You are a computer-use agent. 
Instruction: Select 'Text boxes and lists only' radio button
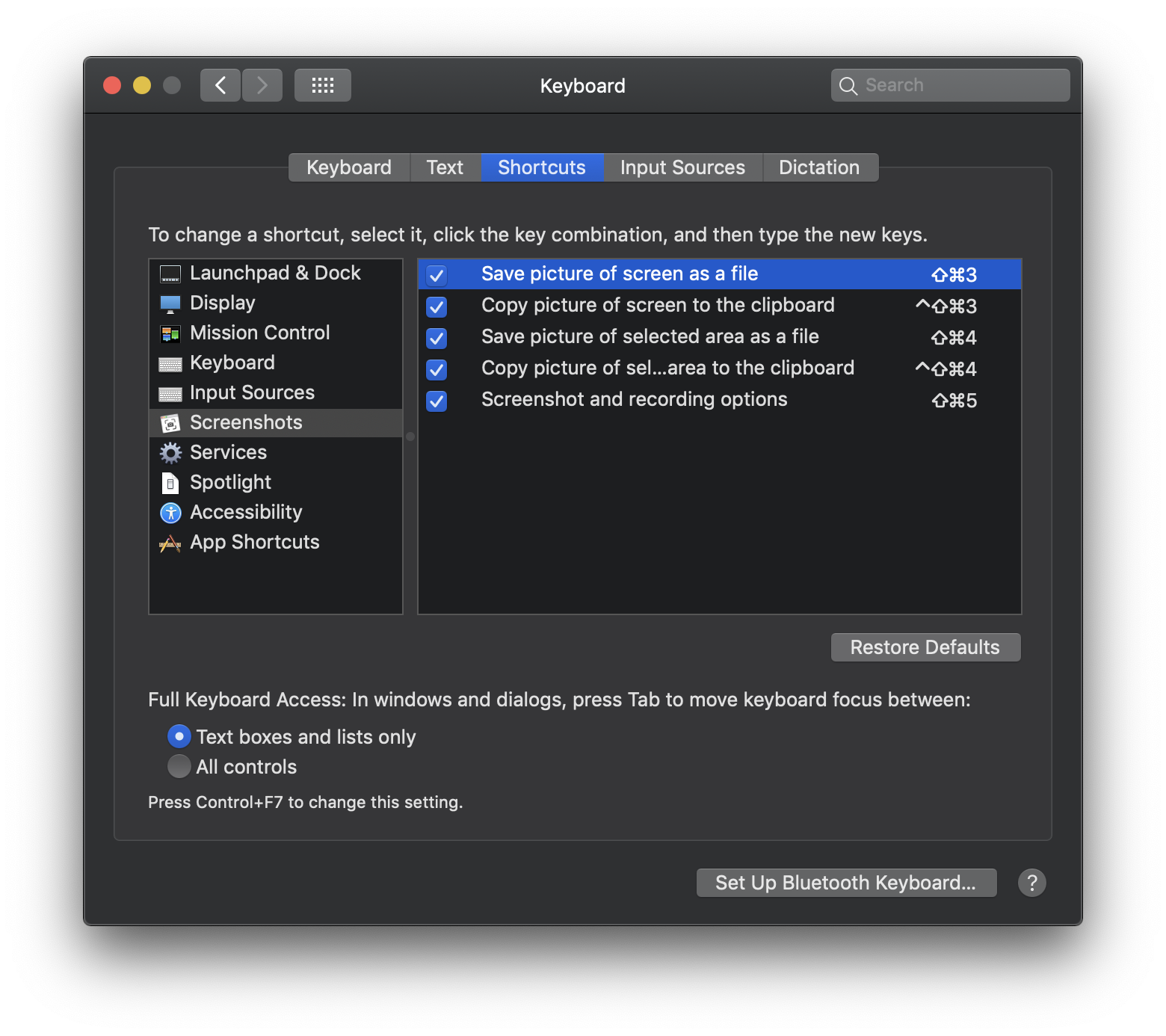(x=179, y=736)
